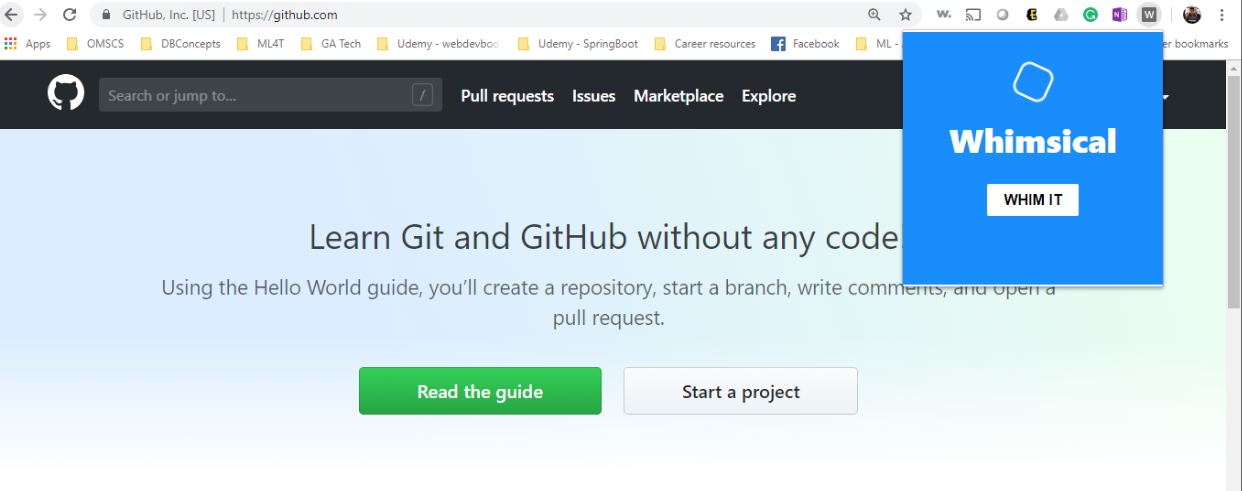Click the OneNote Web Clipper extension icon

[x=1120, y=15]
